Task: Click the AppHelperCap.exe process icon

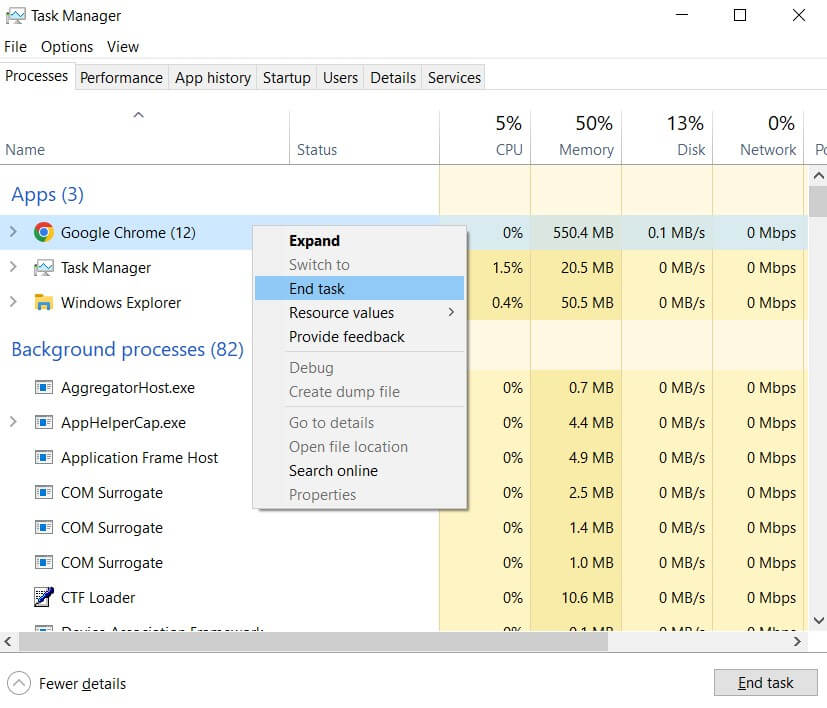Action: click(x=44, y=423)
